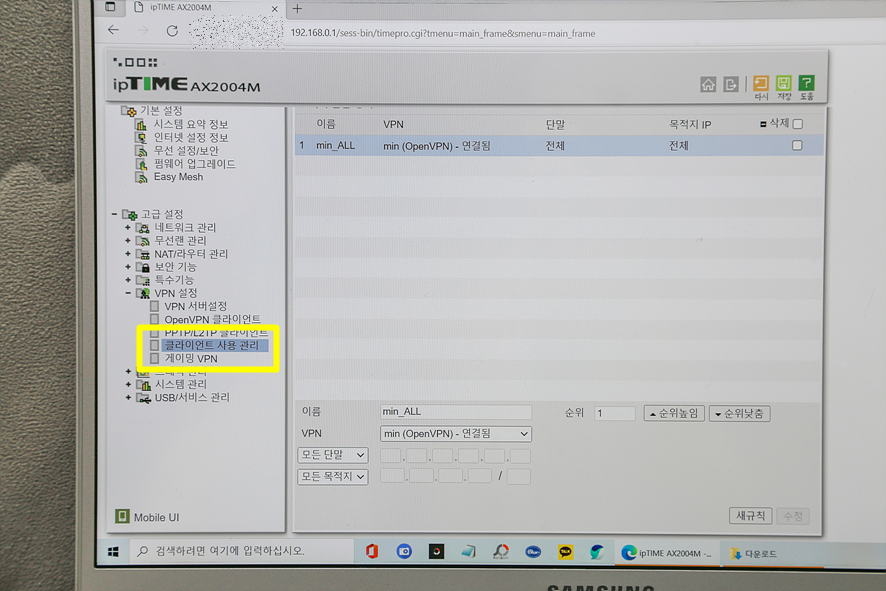
Task: Open Naver Whale browser from the taskbar
Action: (x=597, y=552)
